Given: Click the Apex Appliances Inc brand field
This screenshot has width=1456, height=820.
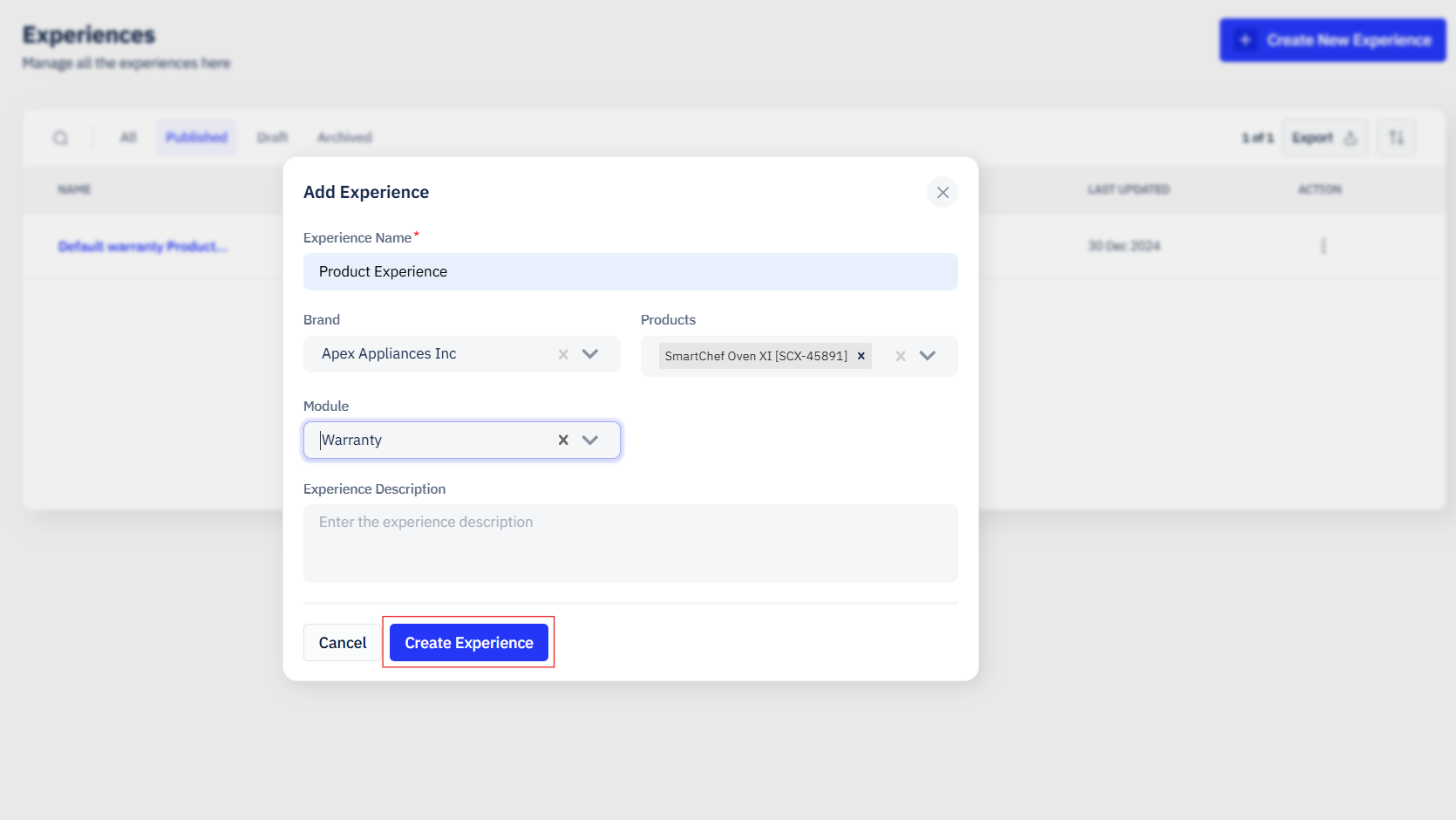Looking at the screenshot, I should click(x=462, y=354).
